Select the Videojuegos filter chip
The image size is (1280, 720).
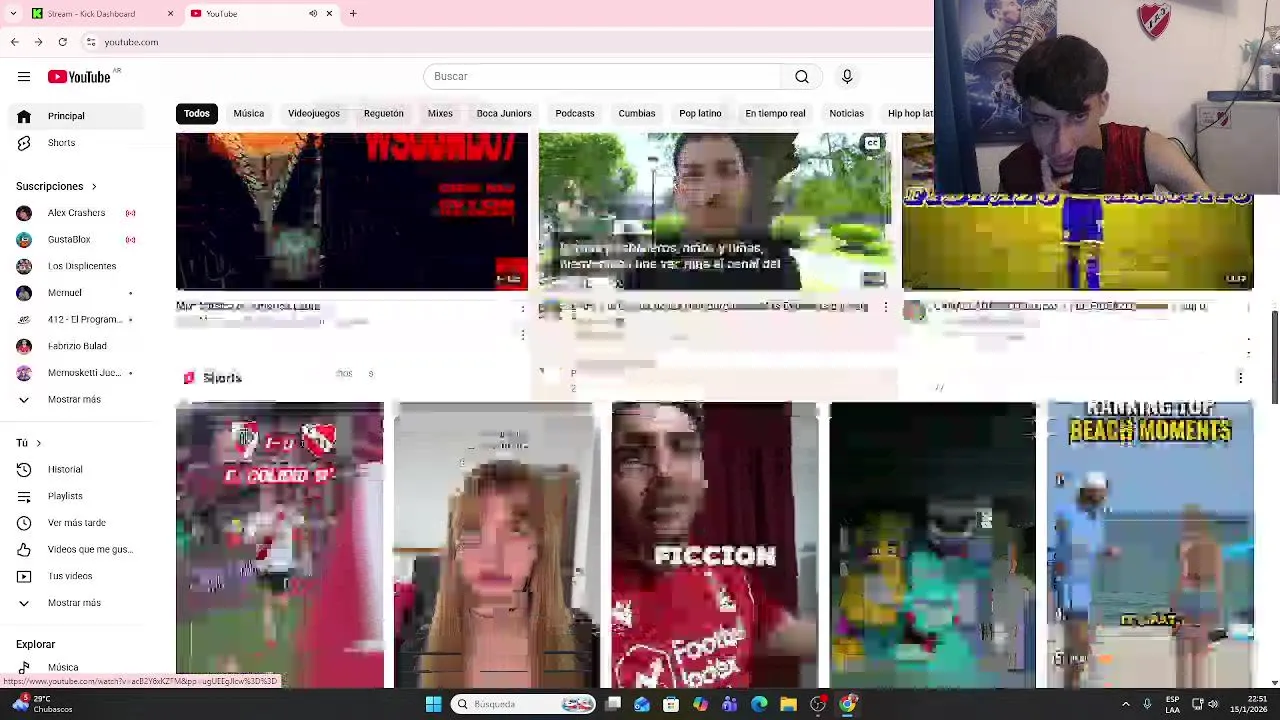tap(314, 114)
